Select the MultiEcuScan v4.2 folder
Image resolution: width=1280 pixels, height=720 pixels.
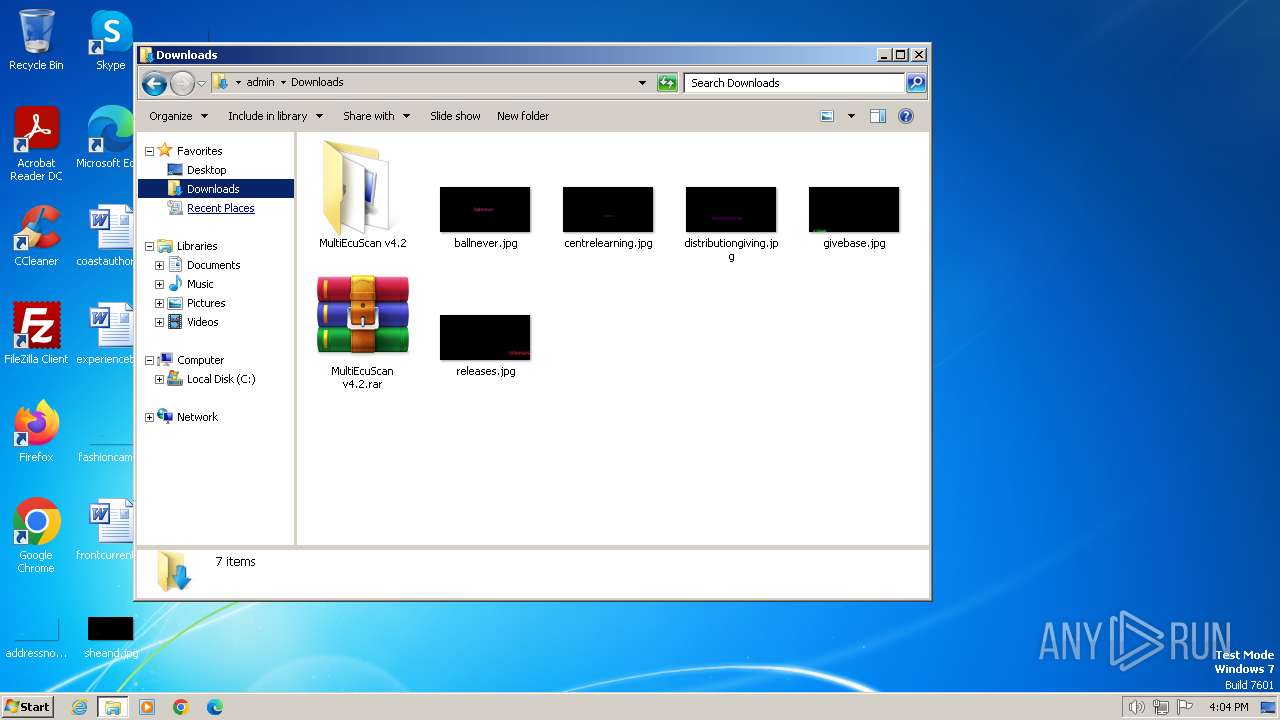point(362,195)
